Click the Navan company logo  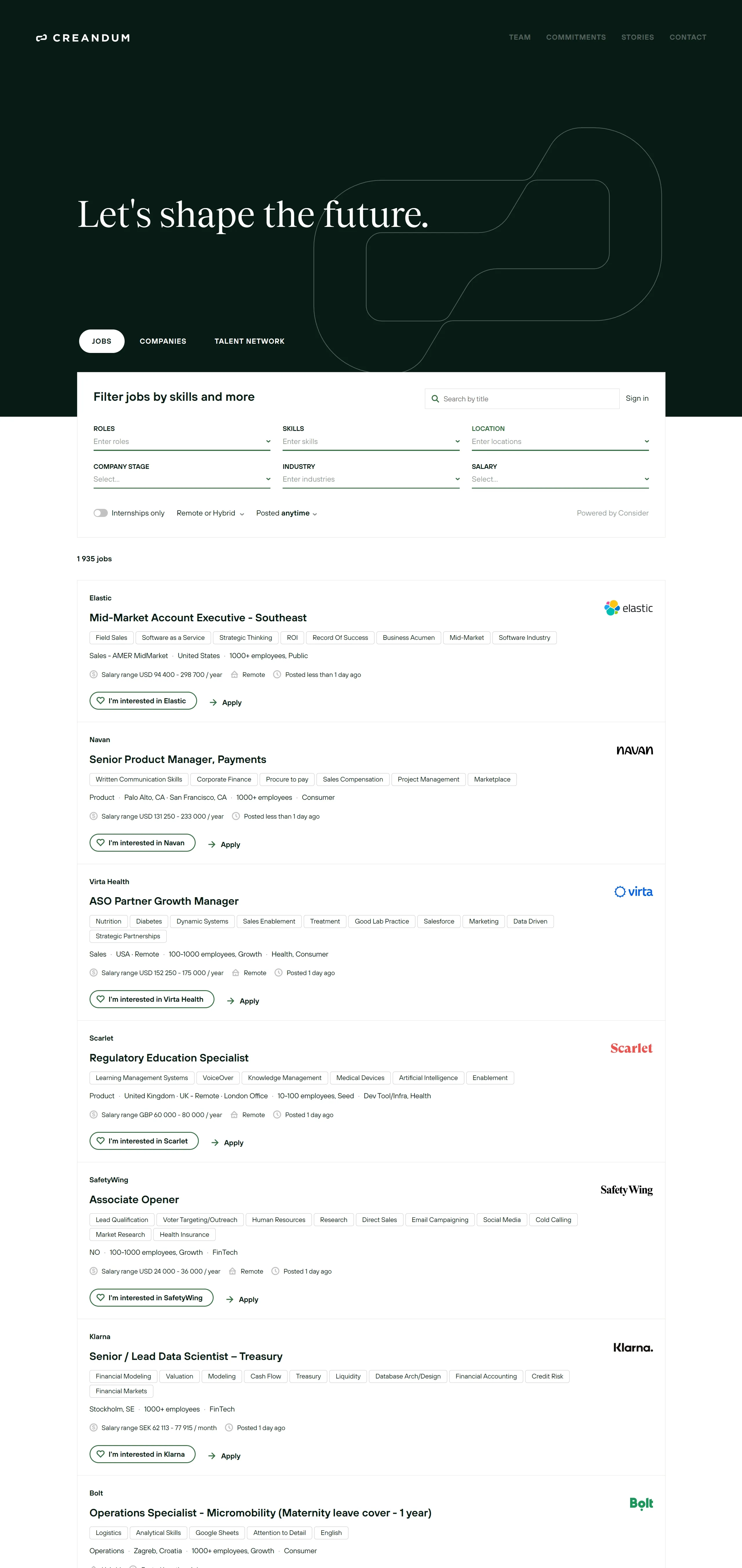[634, 750]
